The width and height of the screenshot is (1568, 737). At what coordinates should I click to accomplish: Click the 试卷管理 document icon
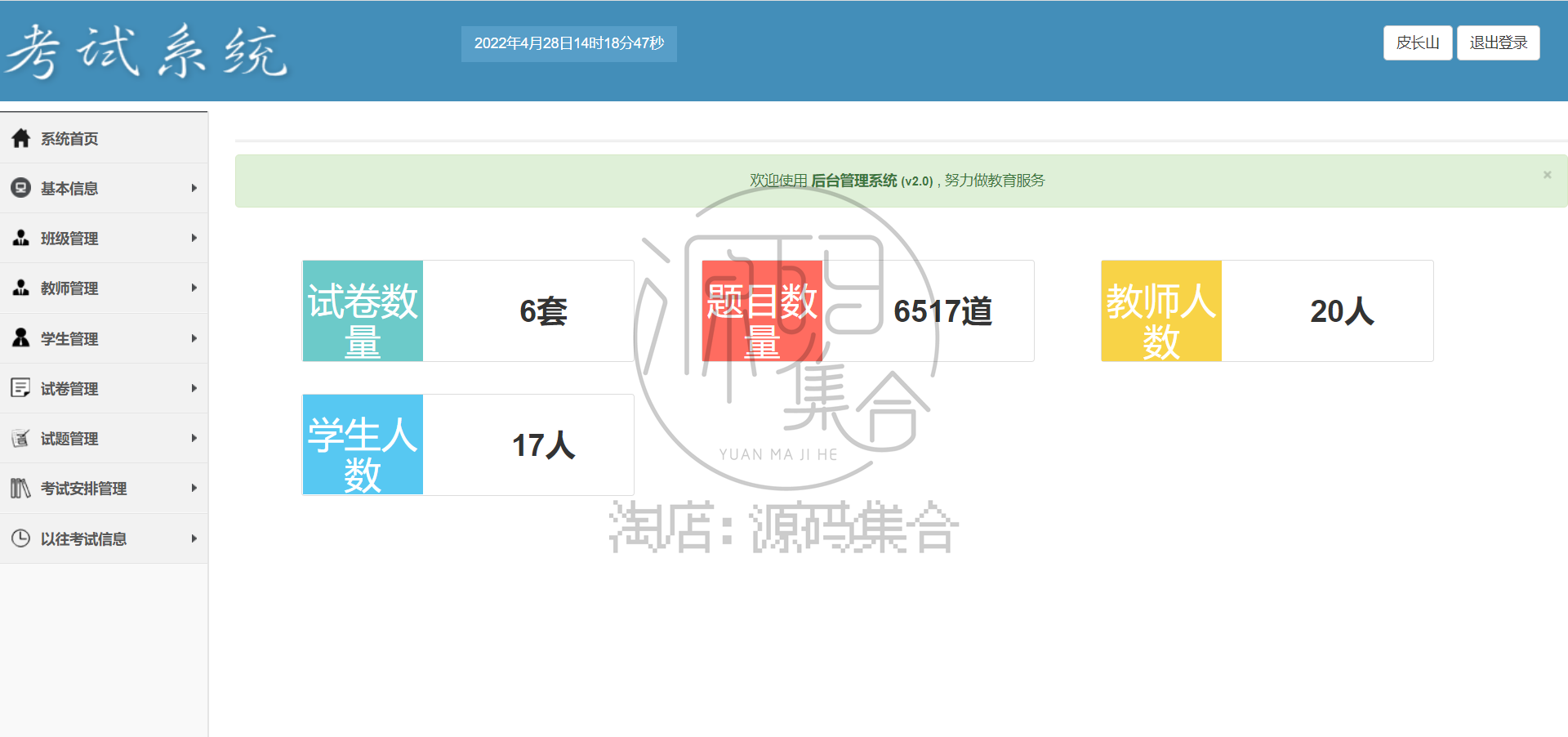pos(21,388)
